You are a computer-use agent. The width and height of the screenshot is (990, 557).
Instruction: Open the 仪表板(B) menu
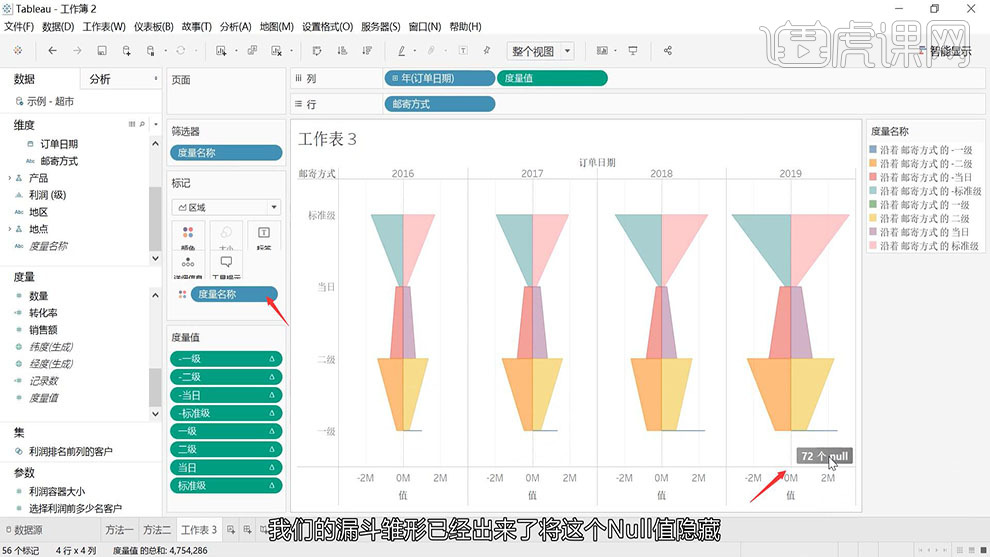(x=153, y=27)
